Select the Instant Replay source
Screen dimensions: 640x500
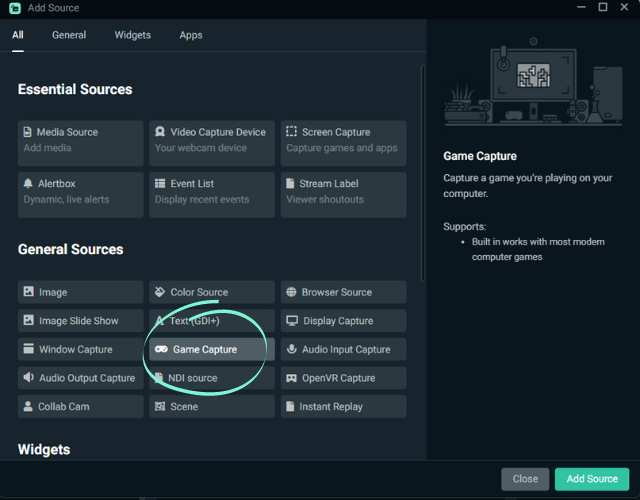click(343, 406)
